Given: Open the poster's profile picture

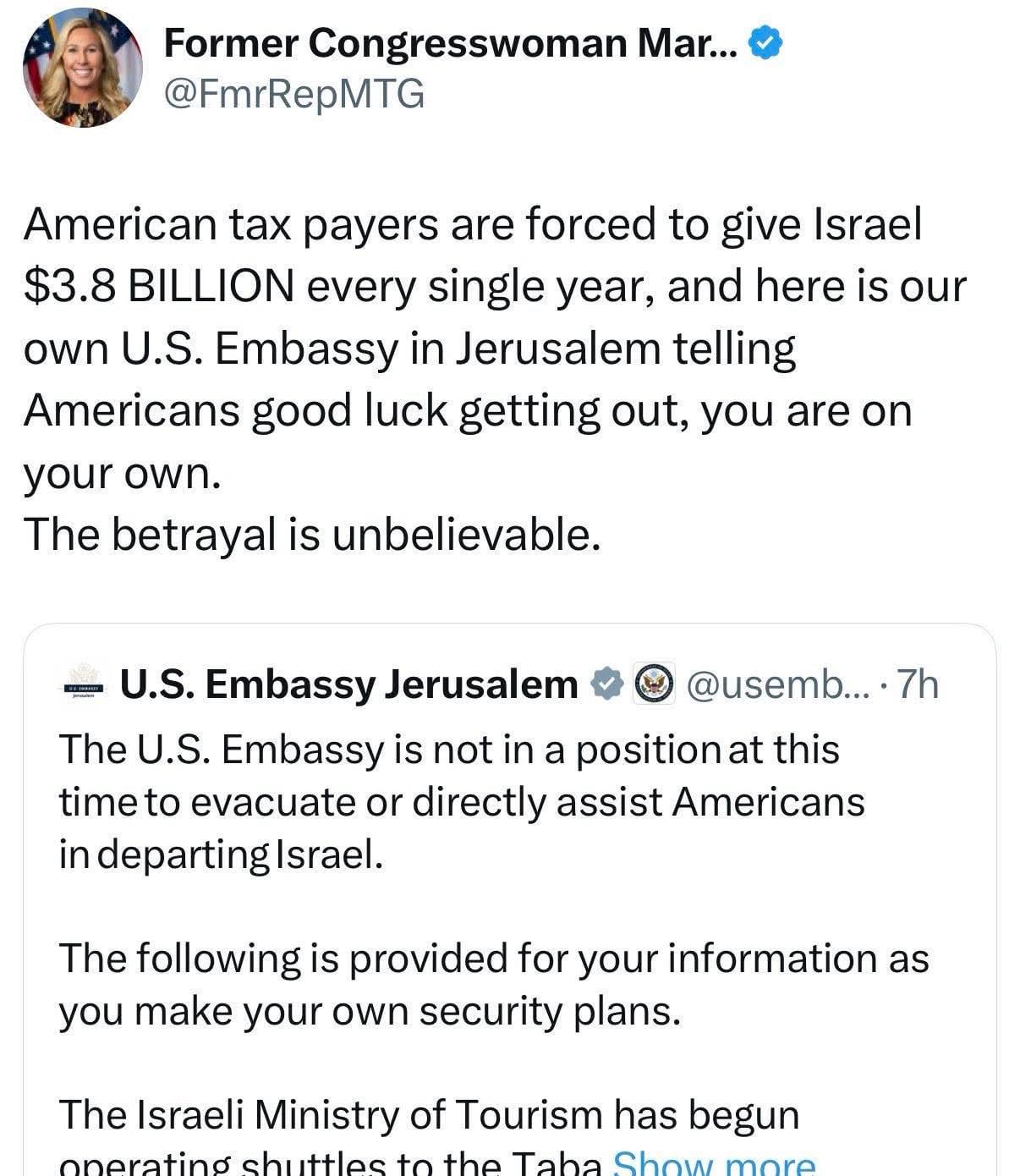Looking at the screenshot, I should pos(82,69).
